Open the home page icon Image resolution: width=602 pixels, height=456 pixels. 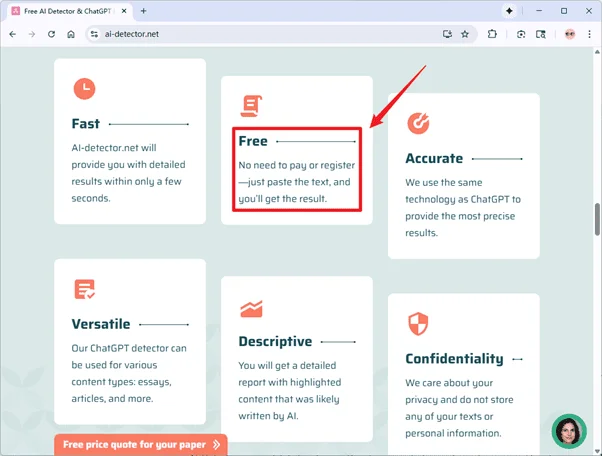tap(71, 34)
